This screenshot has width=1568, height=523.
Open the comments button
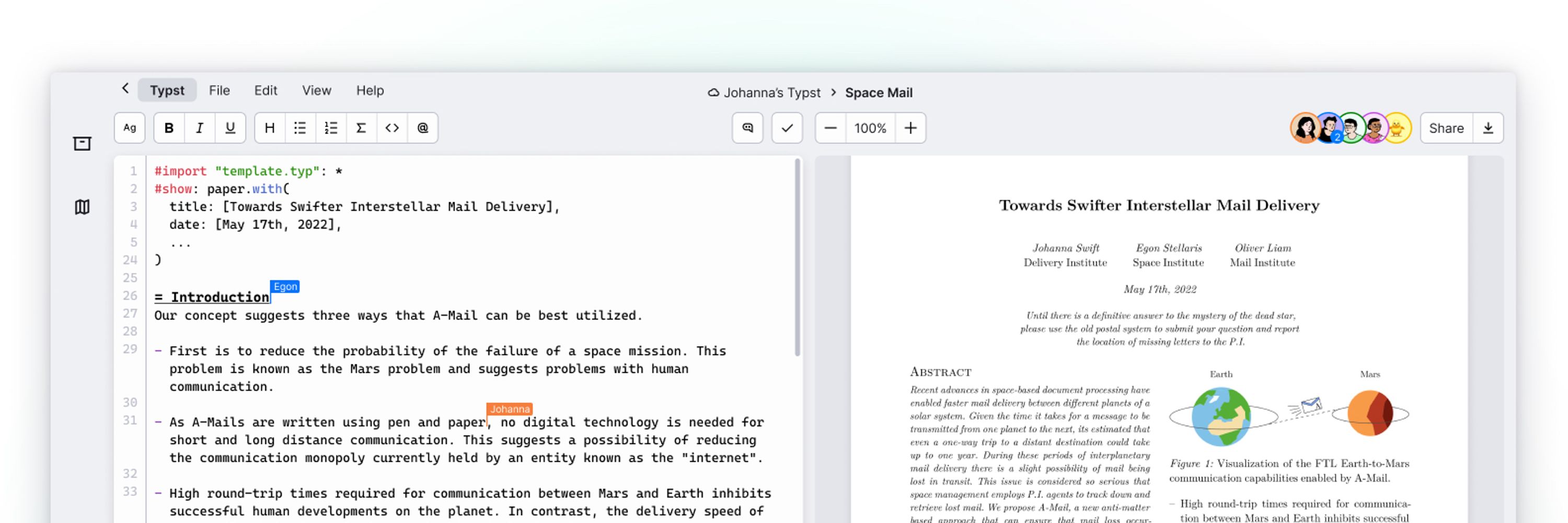tap(747, 128)
